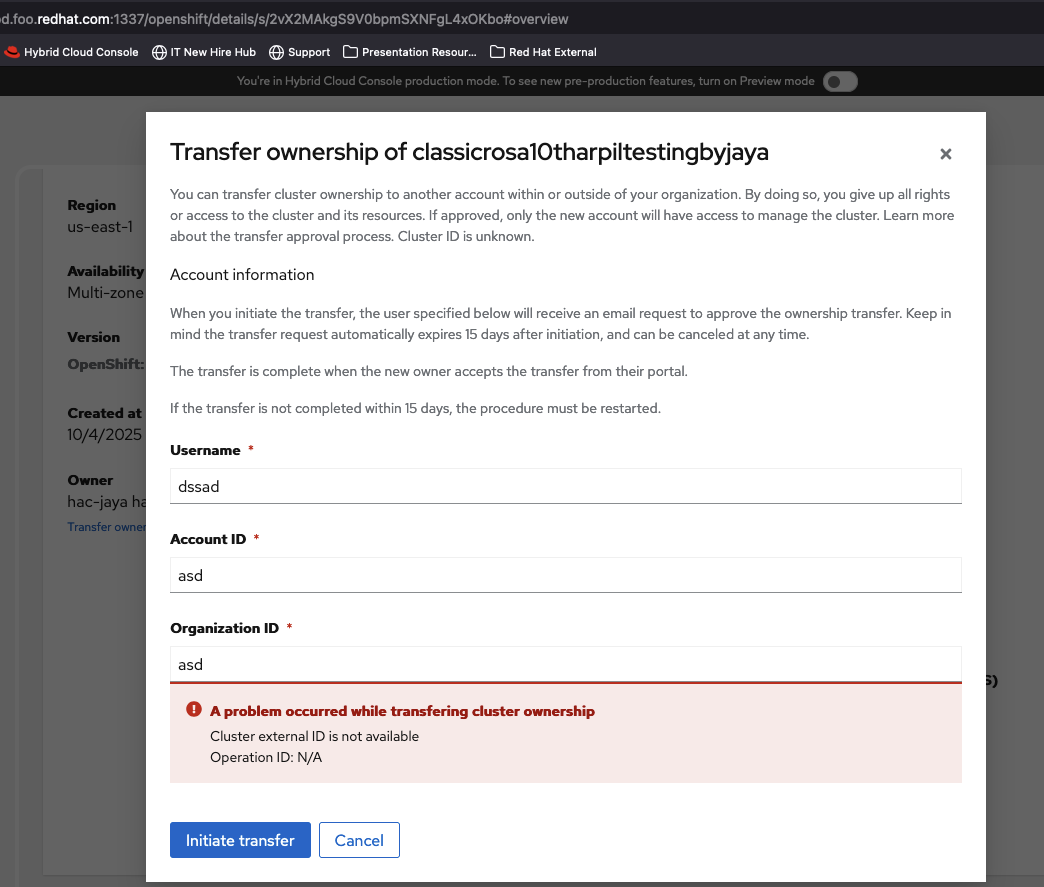This screenshot has width=1044, height=887.
Task: Open the Support bookmark label
Action: coord(309,52)
